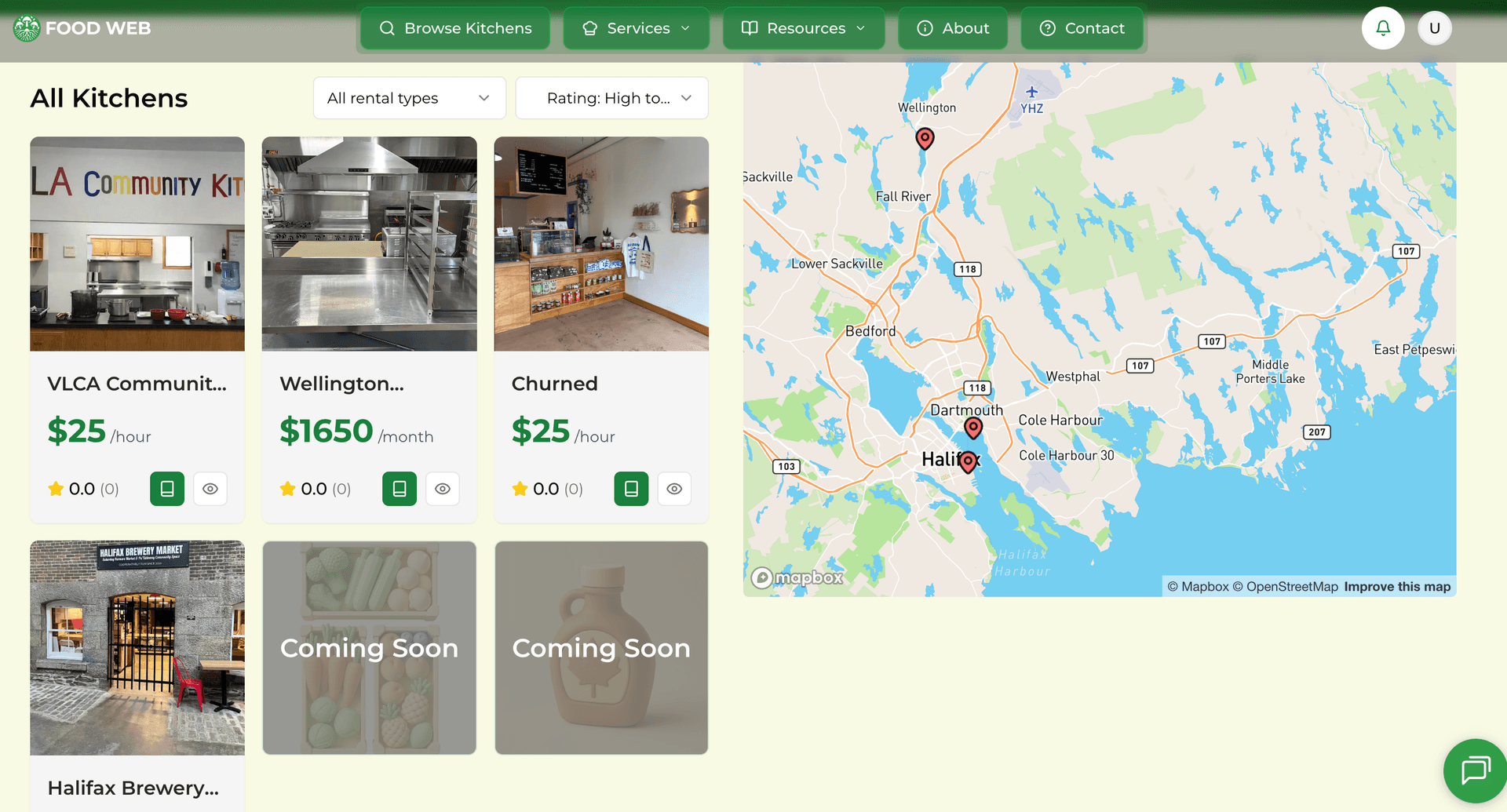Open Churned kitchen photo

tap(601, 244)
